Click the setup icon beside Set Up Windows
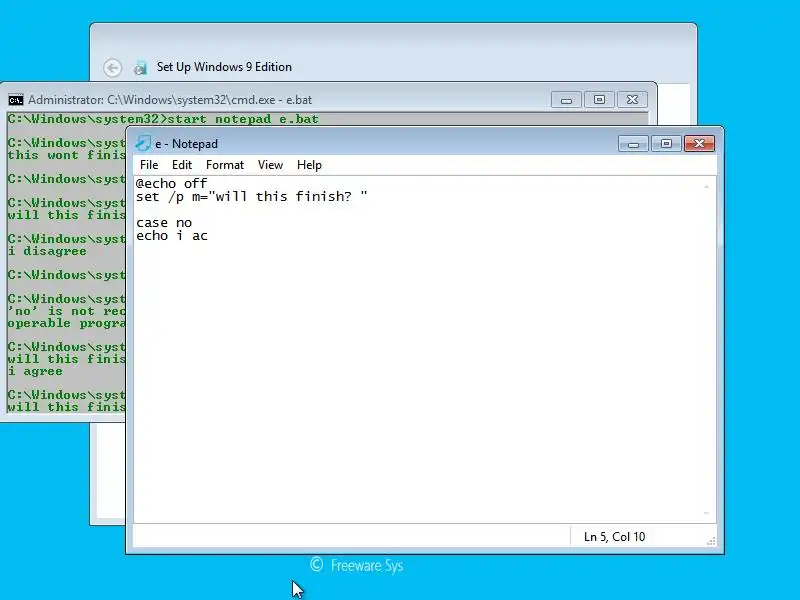Screen dimensions: 800x600 [x=140, y=67]
